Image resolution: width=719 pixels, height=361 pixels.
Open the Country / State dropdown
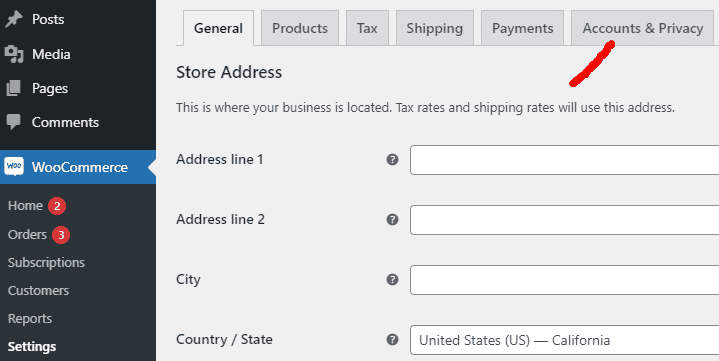pyautogui.click(x=564, y=340)
